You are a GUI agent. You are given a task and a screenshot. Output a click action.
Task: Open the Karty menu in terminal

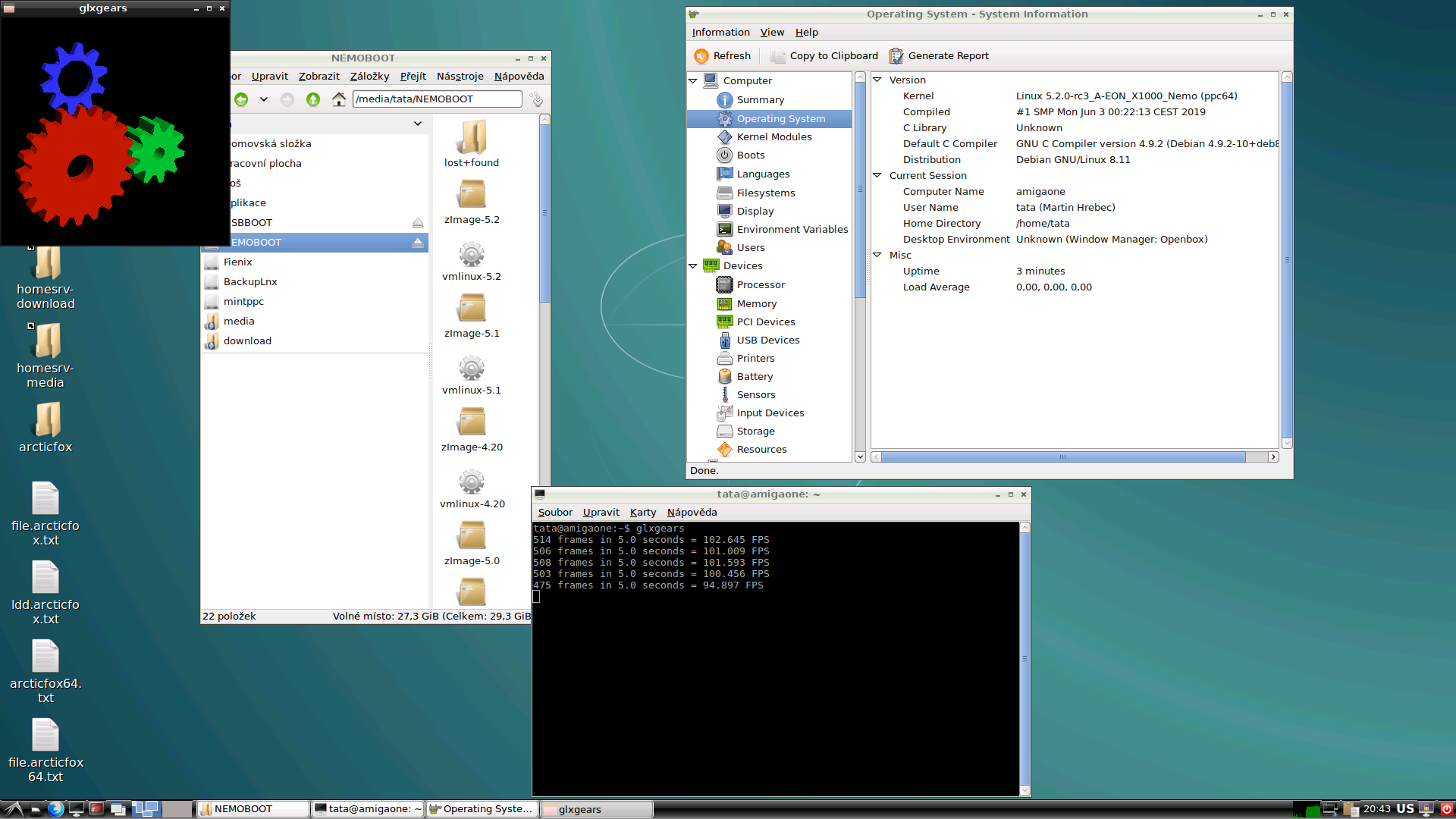[x=642, y=512]
